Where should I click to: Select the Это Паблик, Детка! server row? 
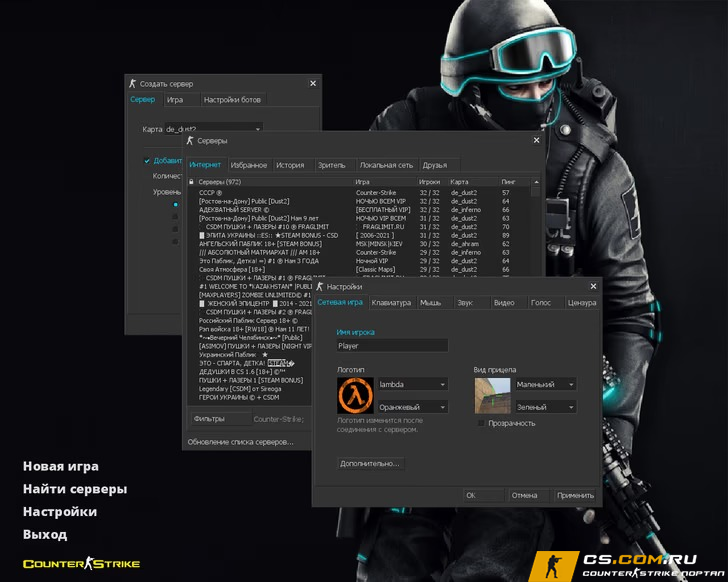point(359,261)
